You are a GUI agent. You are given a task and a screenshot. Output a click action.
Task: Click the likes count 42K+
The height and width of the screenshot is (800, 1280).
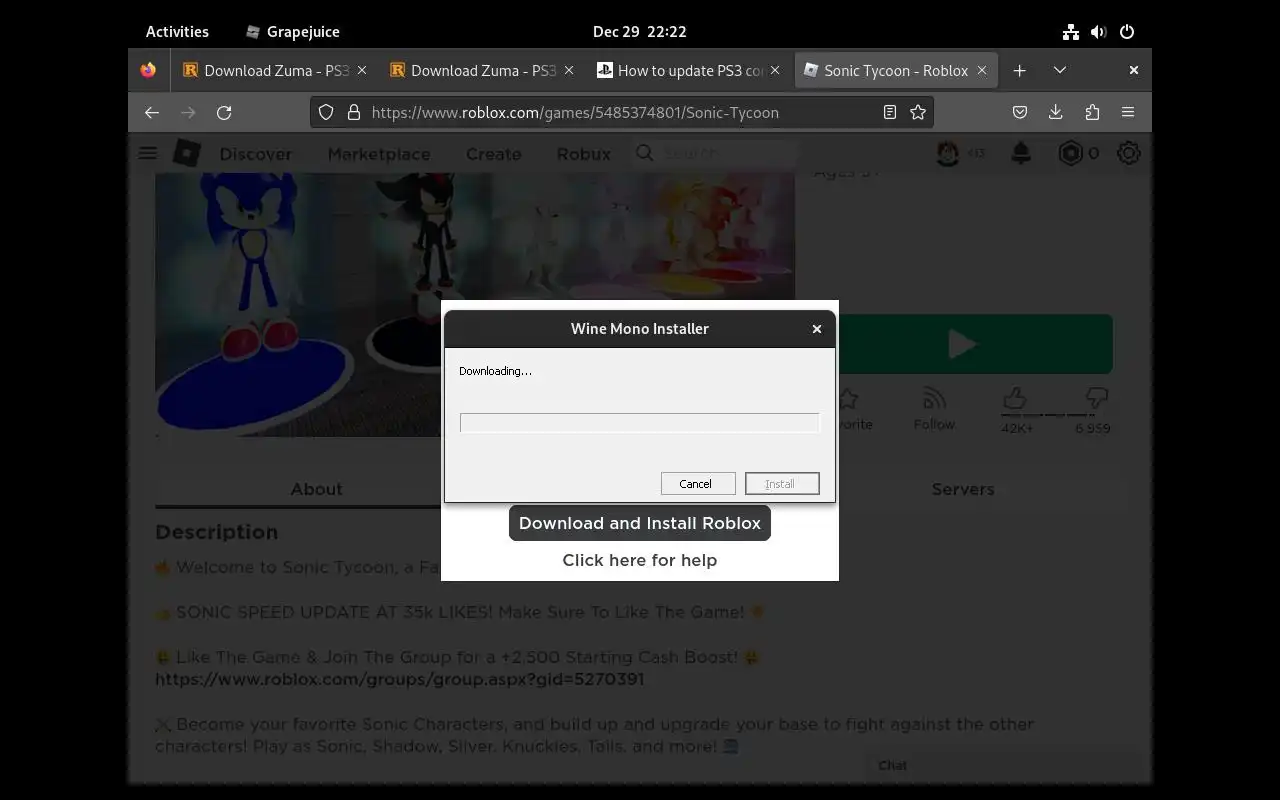point(1018,428)
